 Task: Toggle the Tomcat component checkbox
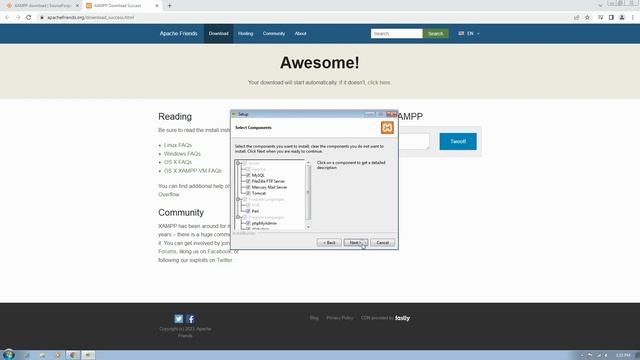(248, 193)
